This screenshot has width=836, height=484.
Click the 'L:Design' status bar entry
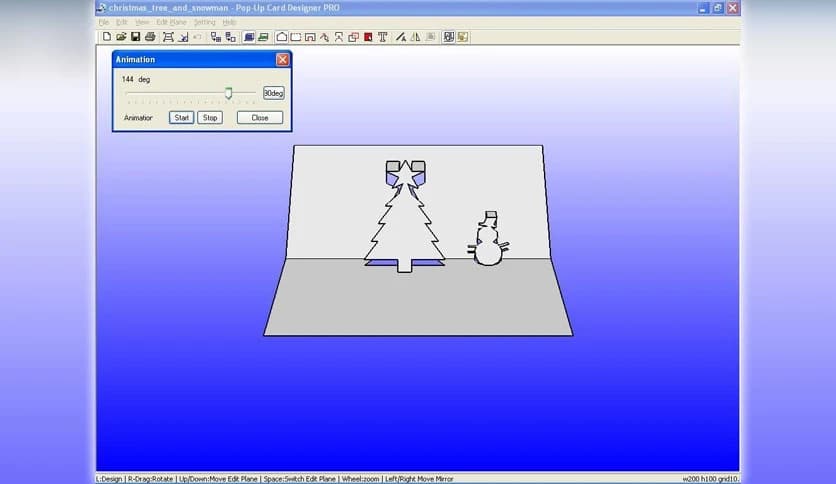click(x=109, y=479)
